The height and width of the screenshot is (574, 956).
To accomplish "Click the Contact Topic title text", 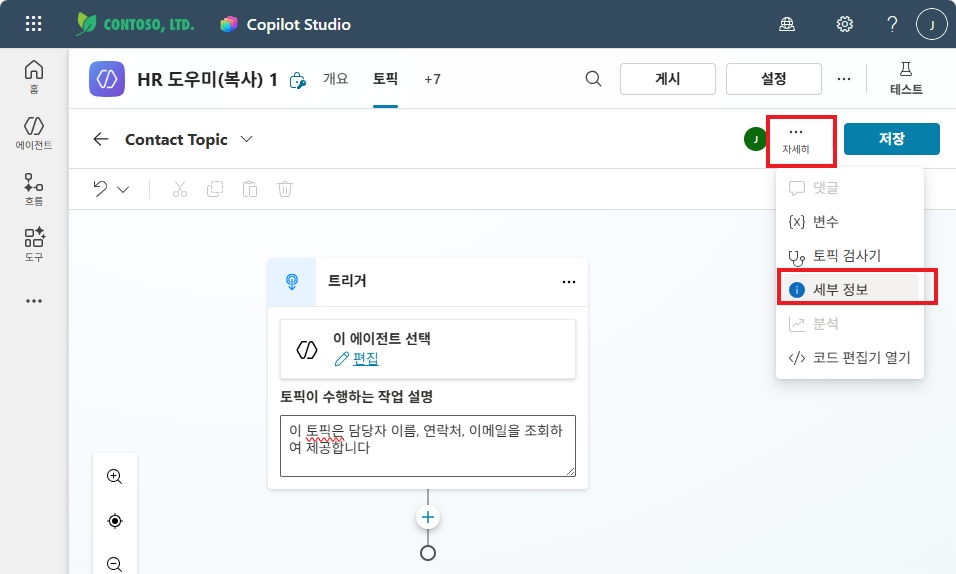I will point(176,140).
